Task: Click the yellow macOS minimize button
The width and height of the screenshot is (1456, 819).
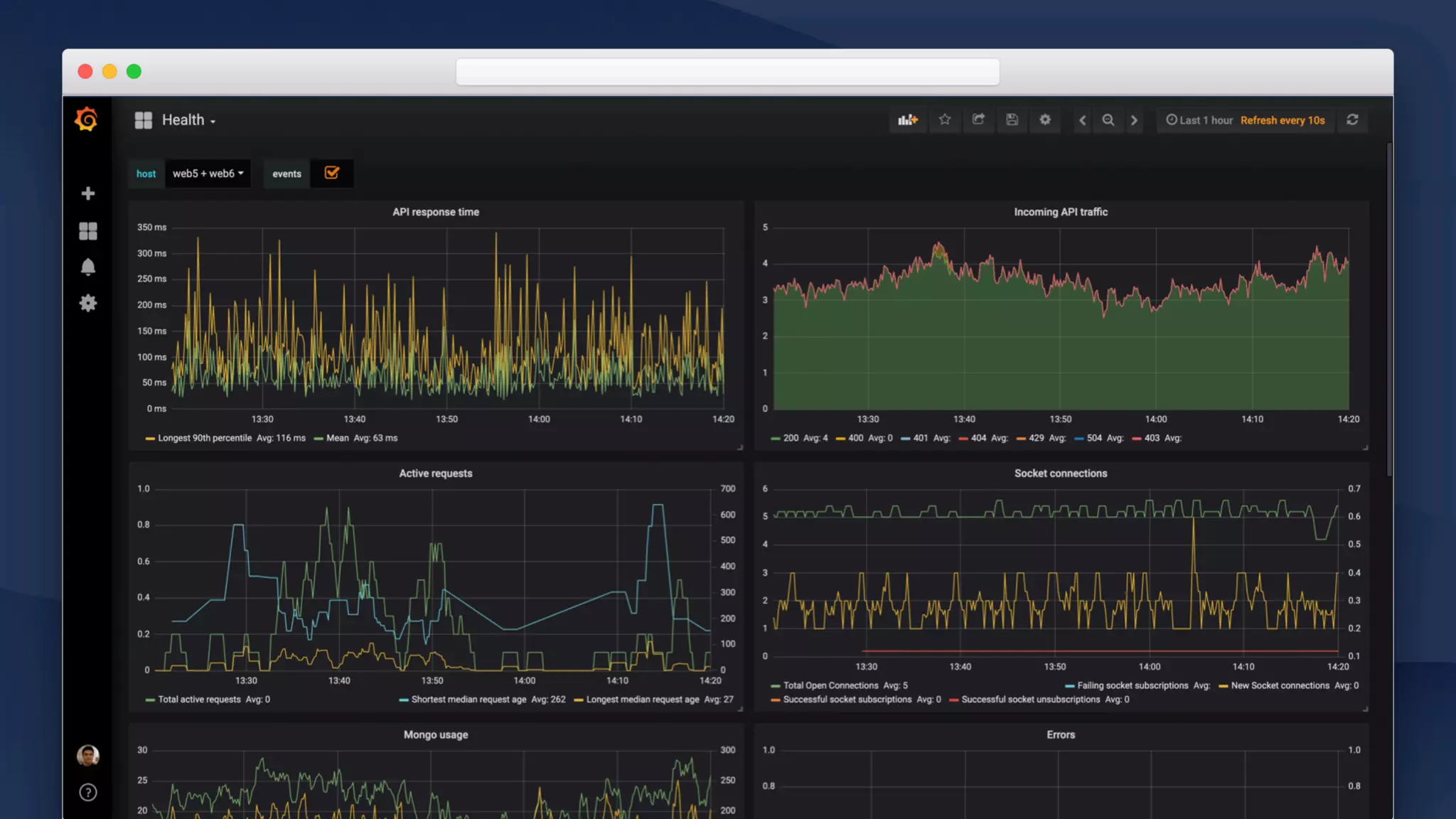Action: click(109, 71)
